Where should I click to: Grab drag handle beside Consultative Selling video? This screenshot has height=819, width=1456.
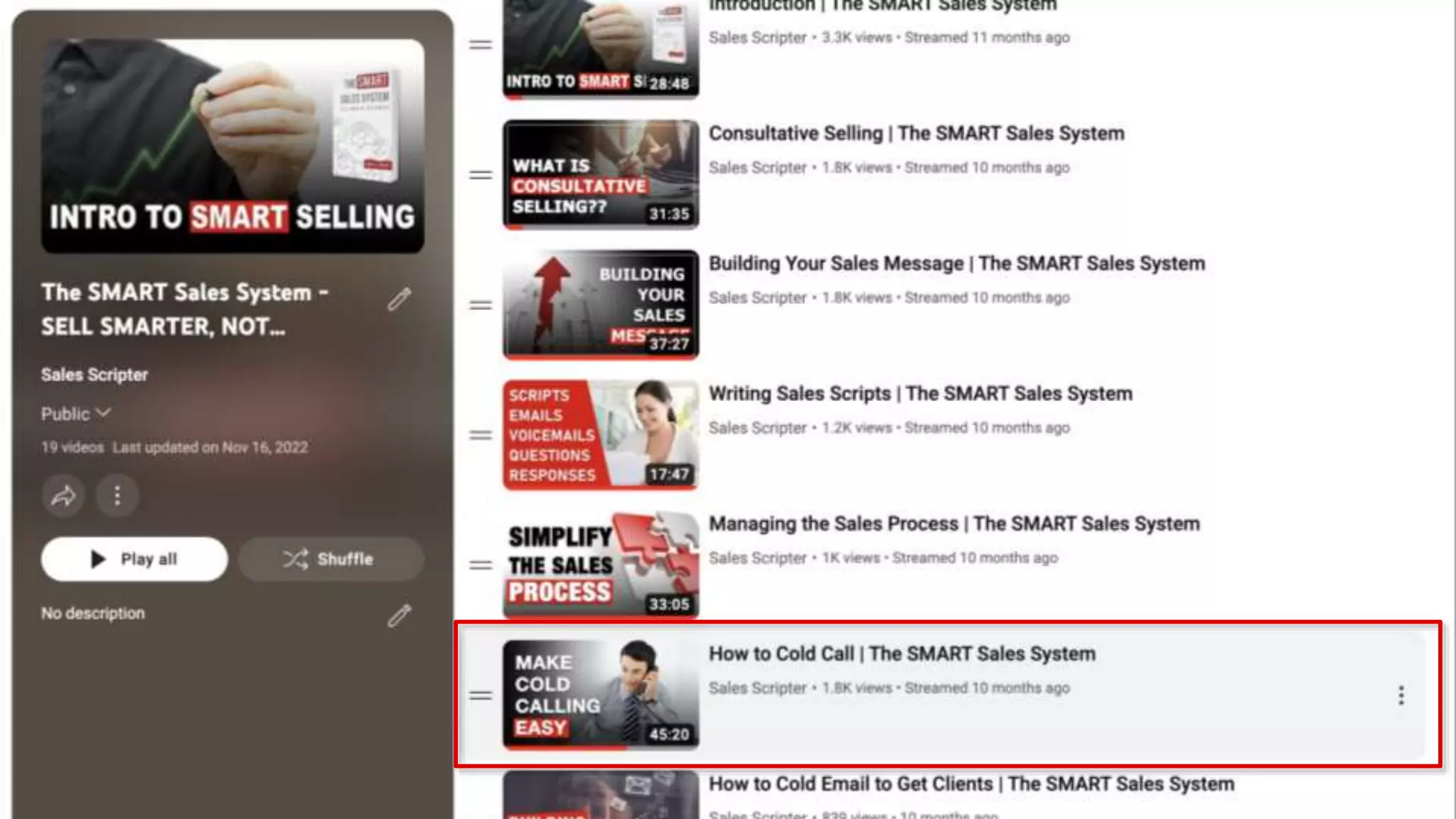[481, 175]
